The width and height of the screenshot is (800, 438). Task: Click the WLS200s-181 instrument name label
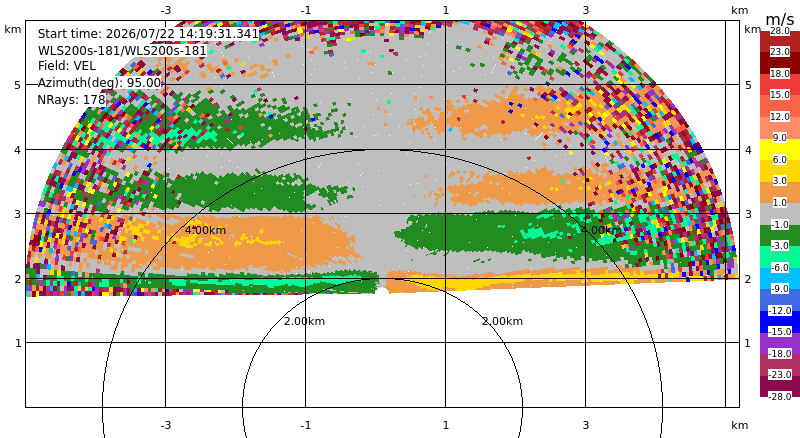122,51
